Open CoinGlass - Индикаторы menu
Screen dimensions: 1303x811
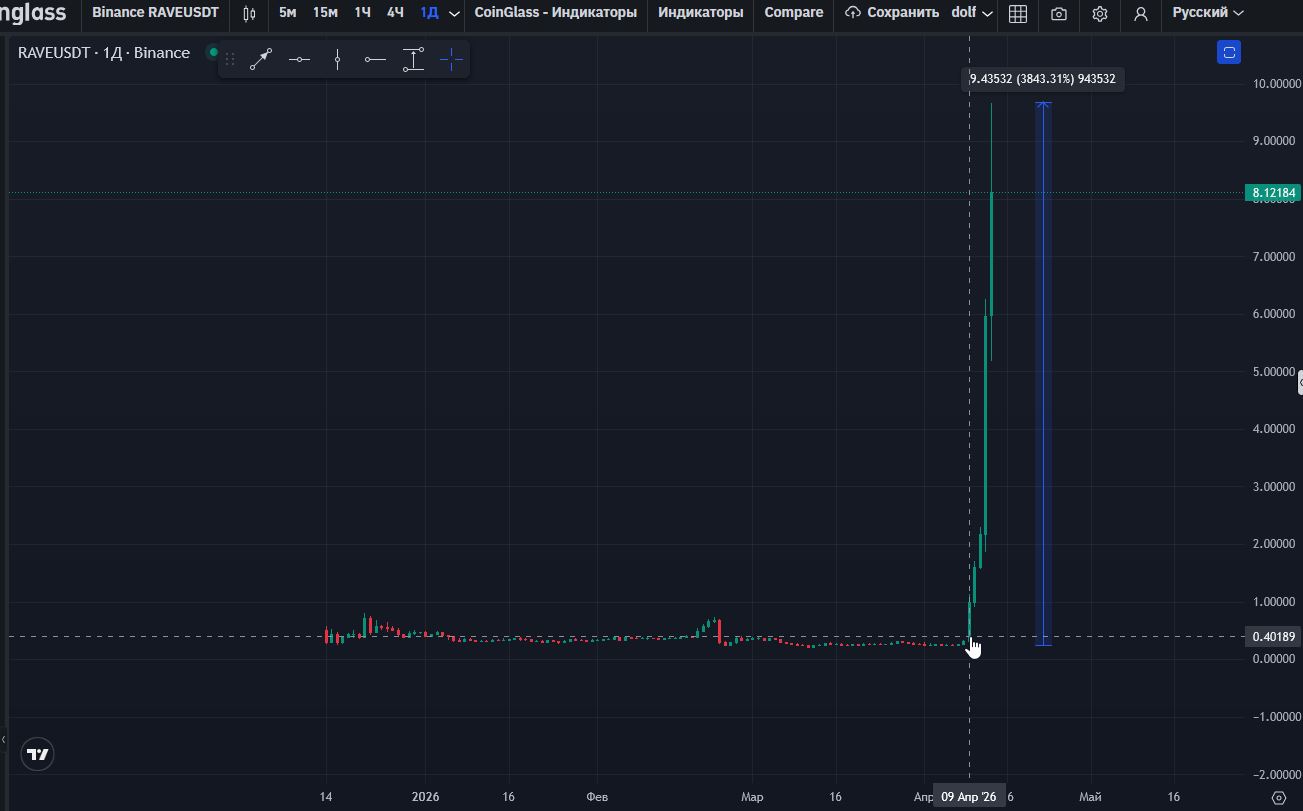[x=555, y=13]
